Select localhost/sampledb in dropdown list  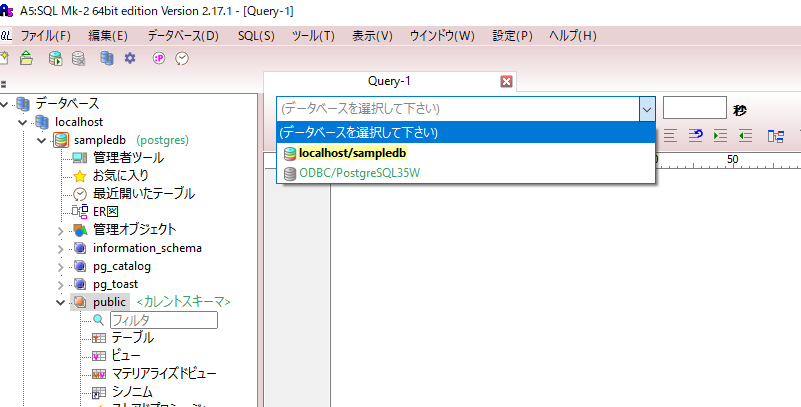tap(466, 153)
